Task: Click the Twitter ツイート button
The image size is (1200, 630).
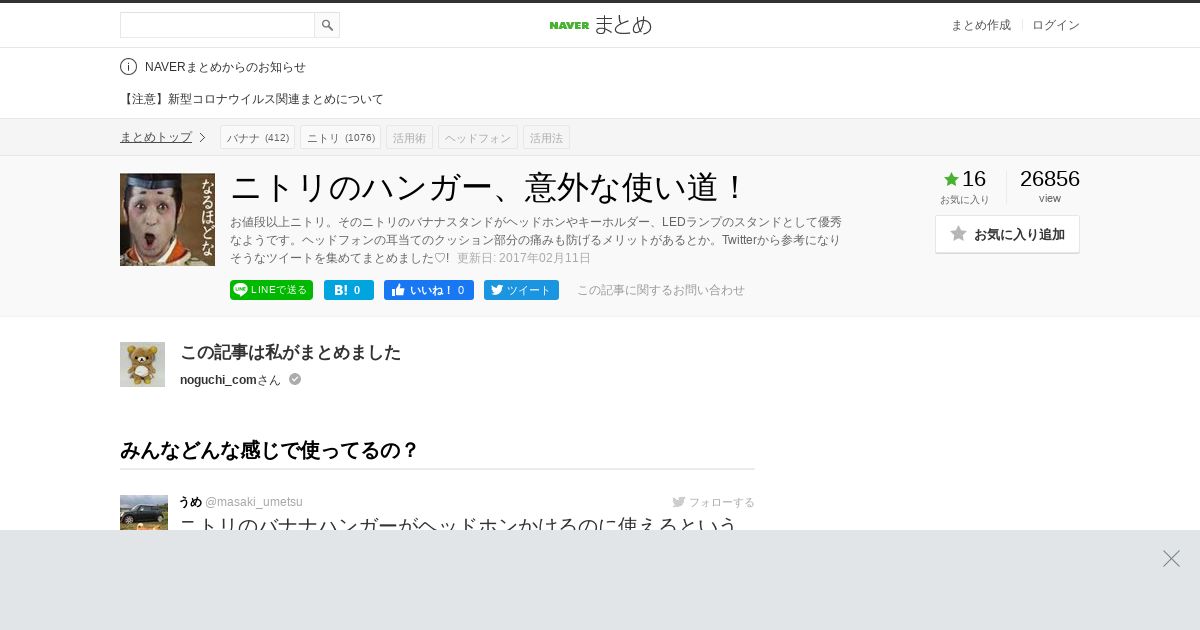Action: click(x=521, y=290)
